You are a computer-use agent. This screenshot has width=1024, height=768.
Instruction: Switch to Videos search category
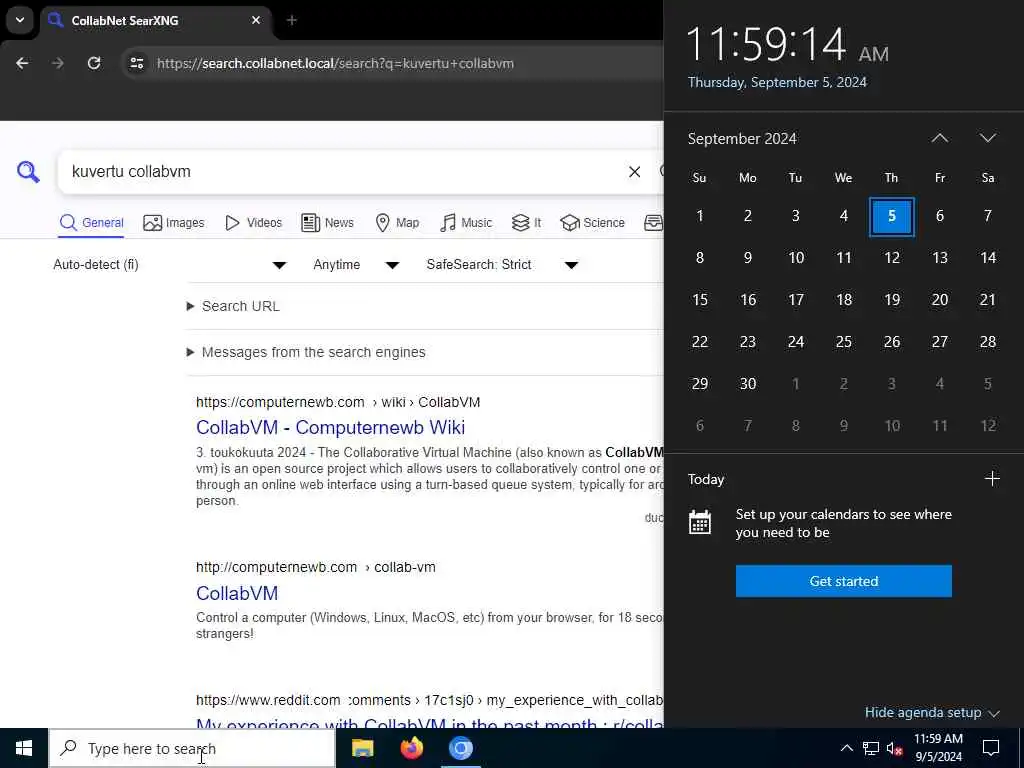click(x=253, y=223)
